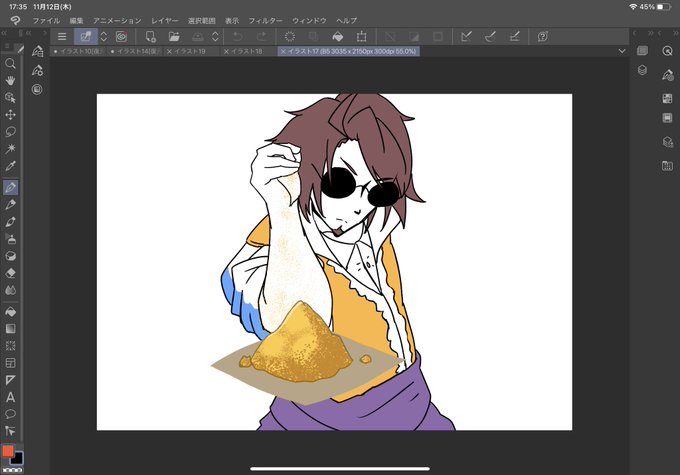Image resolution: width=680 pixels, height=475 pixels.
Task: Select the Auto Select magic wand
Action: coord(10,149)
